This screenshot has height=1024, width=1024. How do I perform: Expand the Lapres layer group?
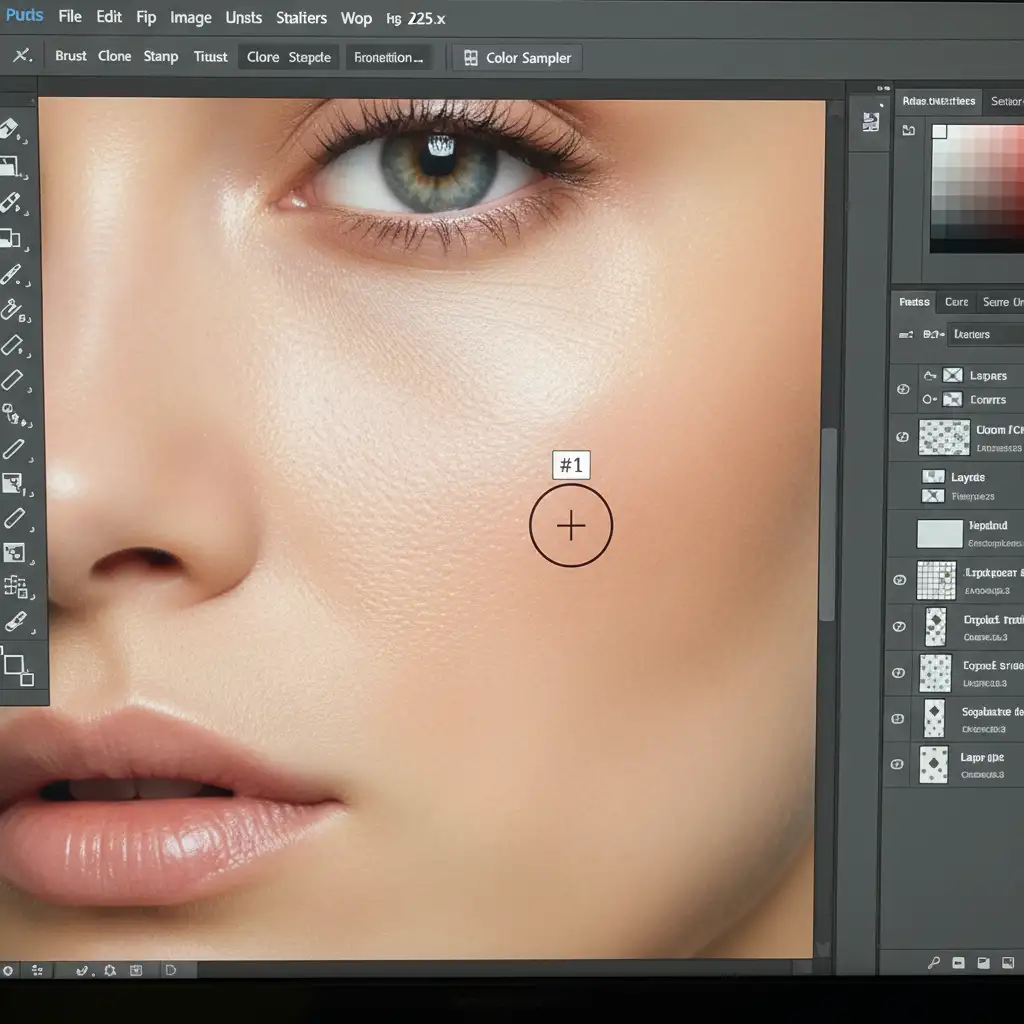coord(930,376)
